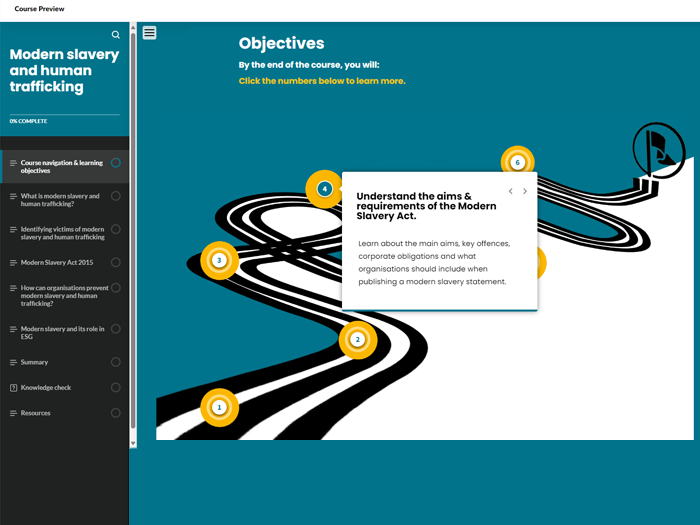Click completion circle for How can organisations prevent

pos(116,288)
